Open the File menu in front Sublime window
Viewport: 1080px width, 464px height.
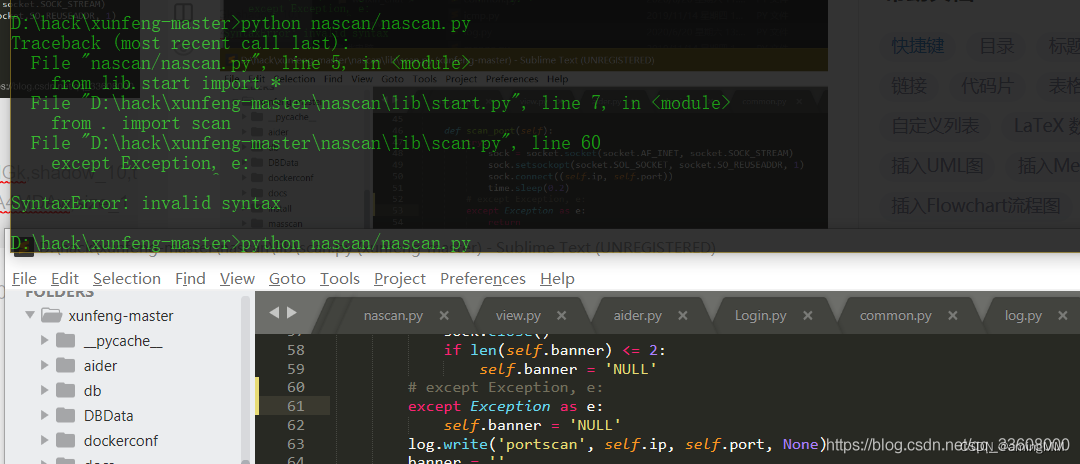tap(24, 279)
